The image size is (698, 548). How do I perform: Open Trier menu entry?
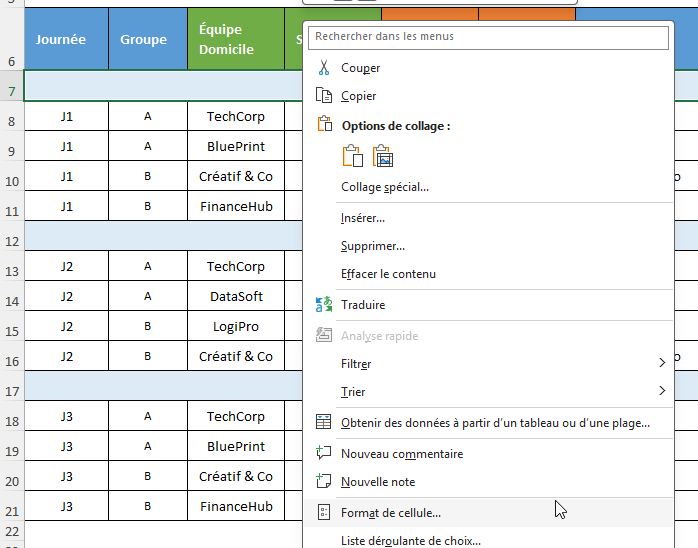488,392
